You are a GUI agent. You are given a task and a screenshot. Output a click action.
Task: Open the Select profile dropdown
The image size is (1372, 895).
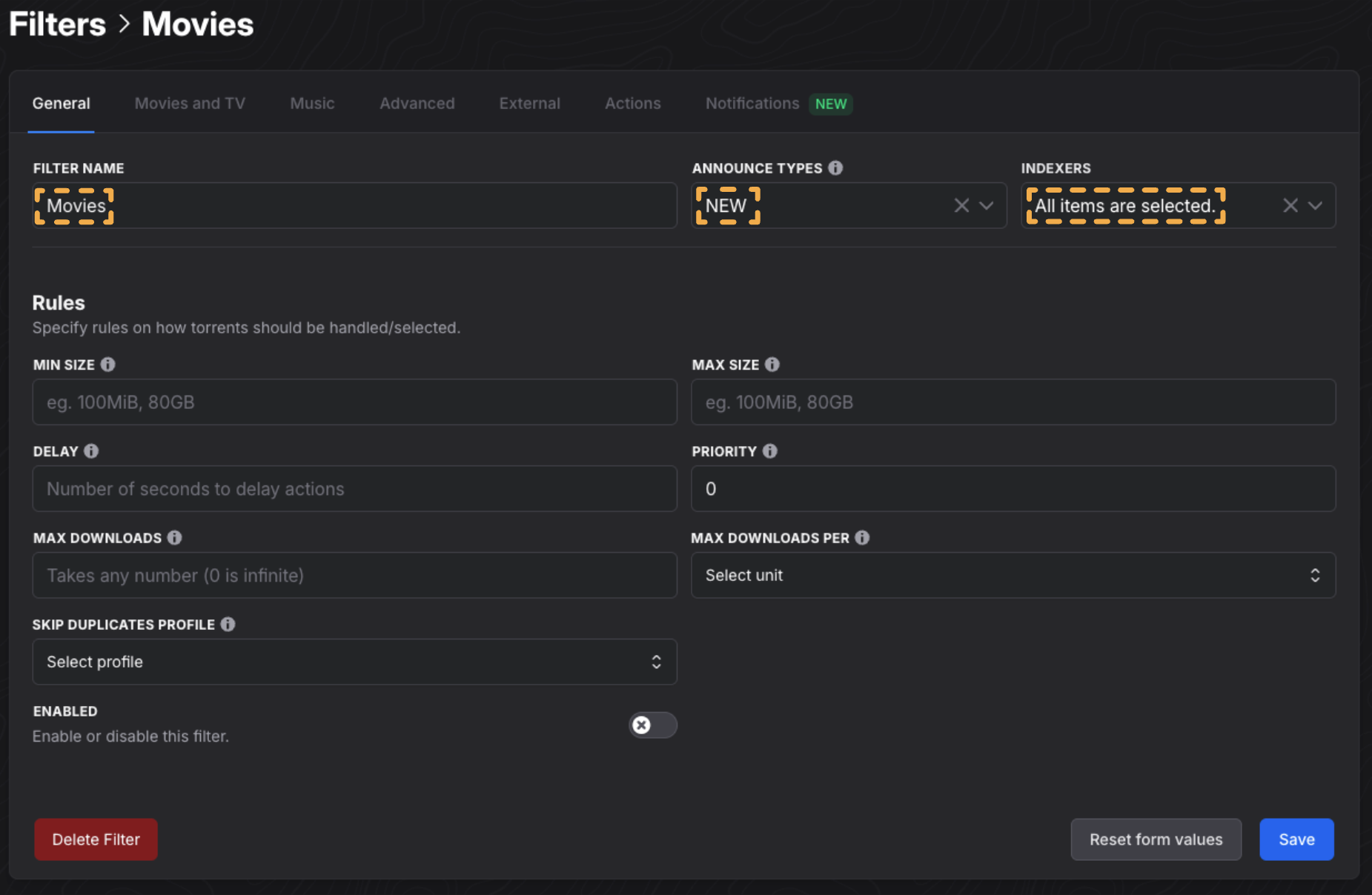tap(354, 662)
